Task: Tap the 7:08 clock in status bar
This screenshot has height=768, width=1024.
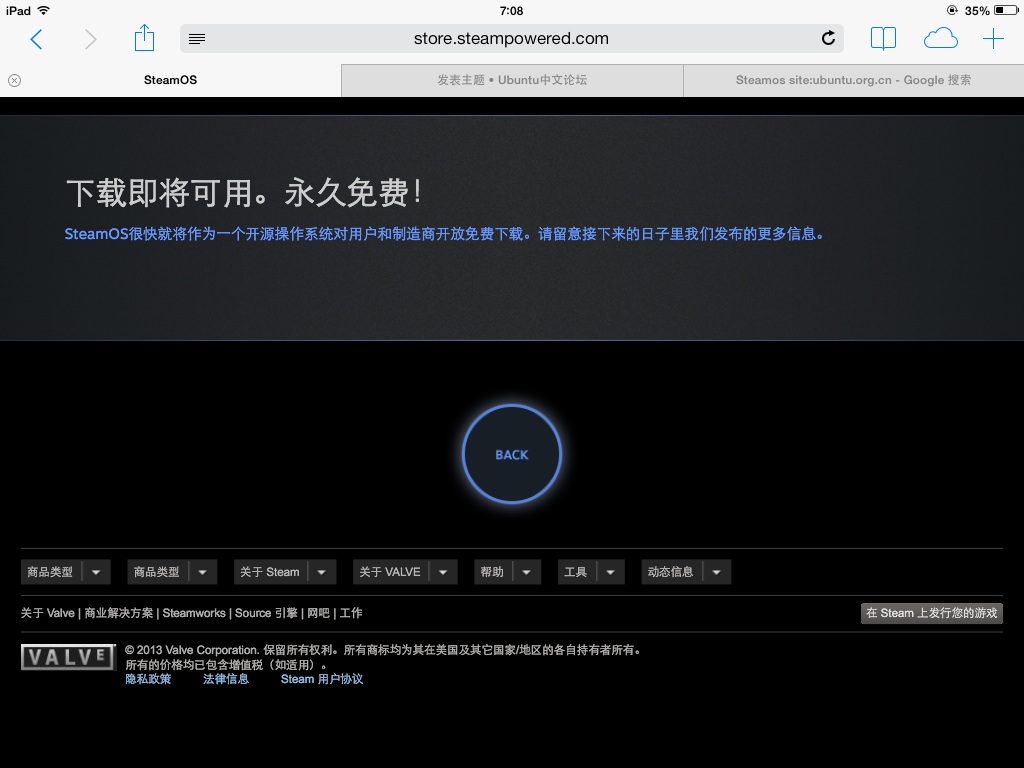Action: tap(511, 10)
